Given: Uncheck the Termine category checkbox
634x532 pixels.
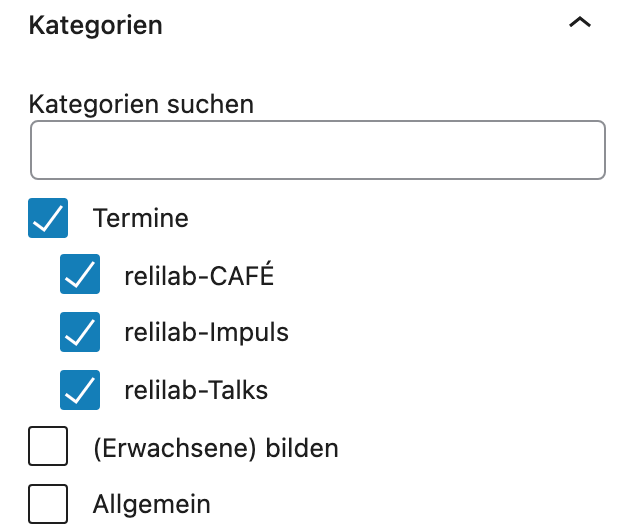Looking at the screenshot, I should pyautogui.click(x=48, y=217).
